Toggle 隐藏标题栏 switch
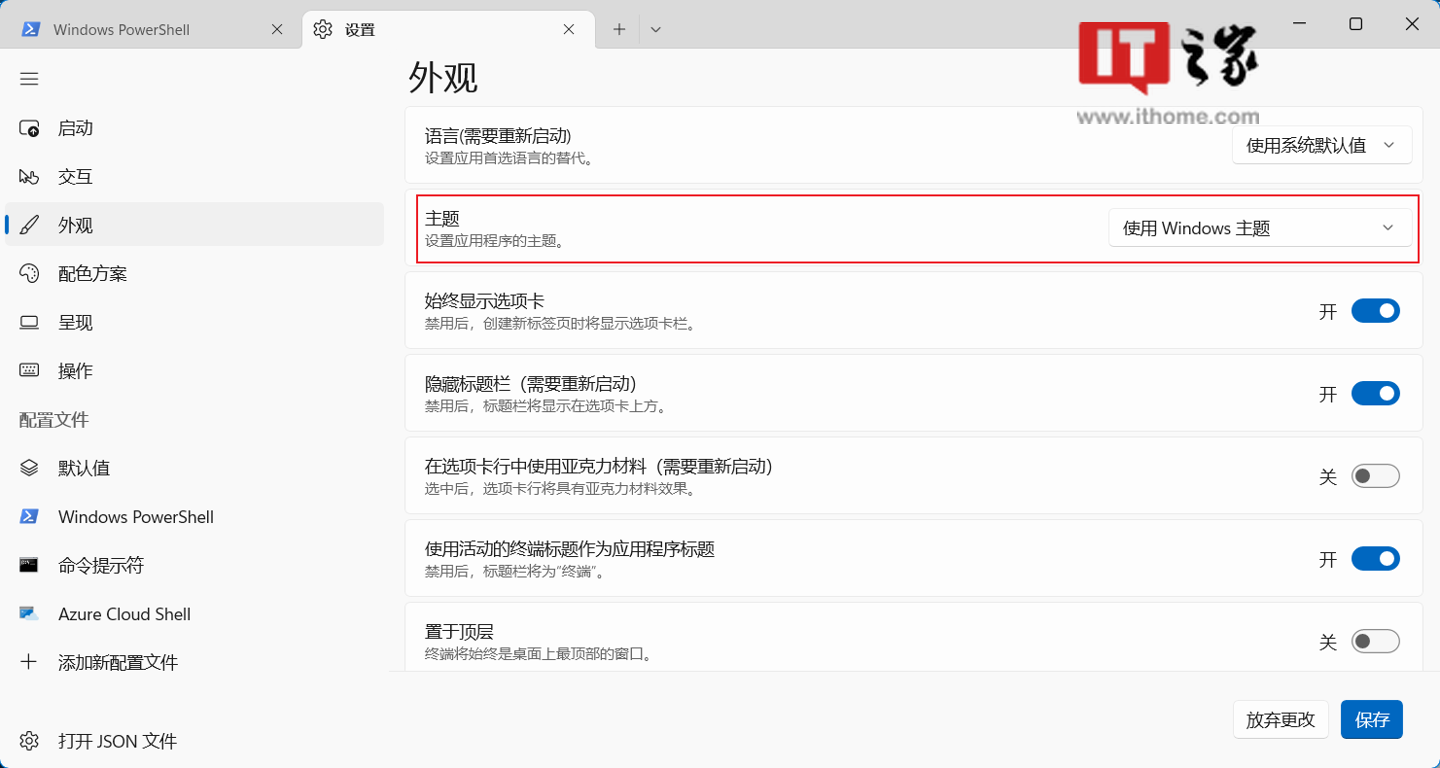Image resolution: width=1440 pixels, height=768 pixels. pos(1375,394)
